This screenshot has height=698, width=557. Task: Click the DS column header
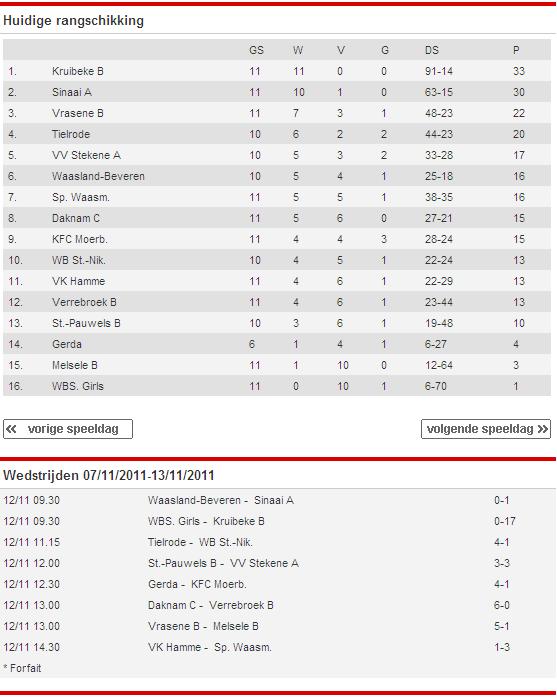(x=431, y=50)
